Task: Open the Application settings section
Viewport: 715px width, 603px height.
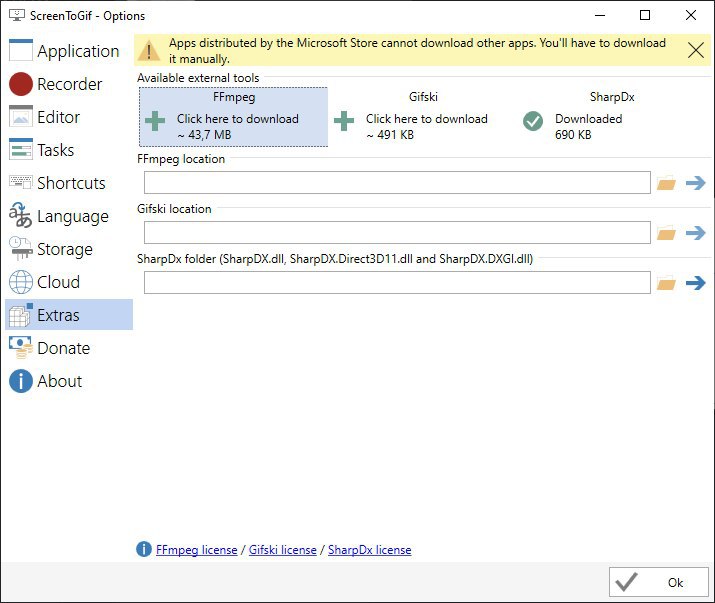Action: [x=69, y=51]
